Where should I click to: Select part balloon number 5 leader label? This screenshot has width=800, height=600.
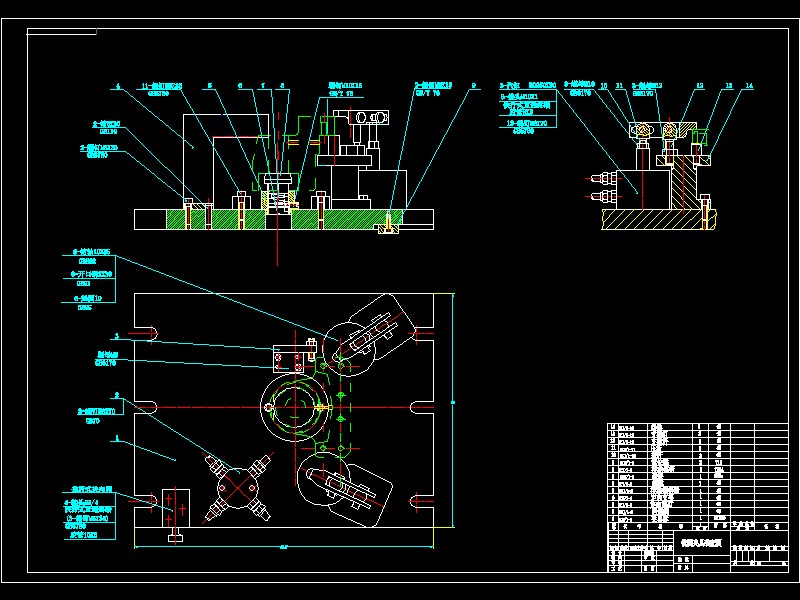[210, 86]
